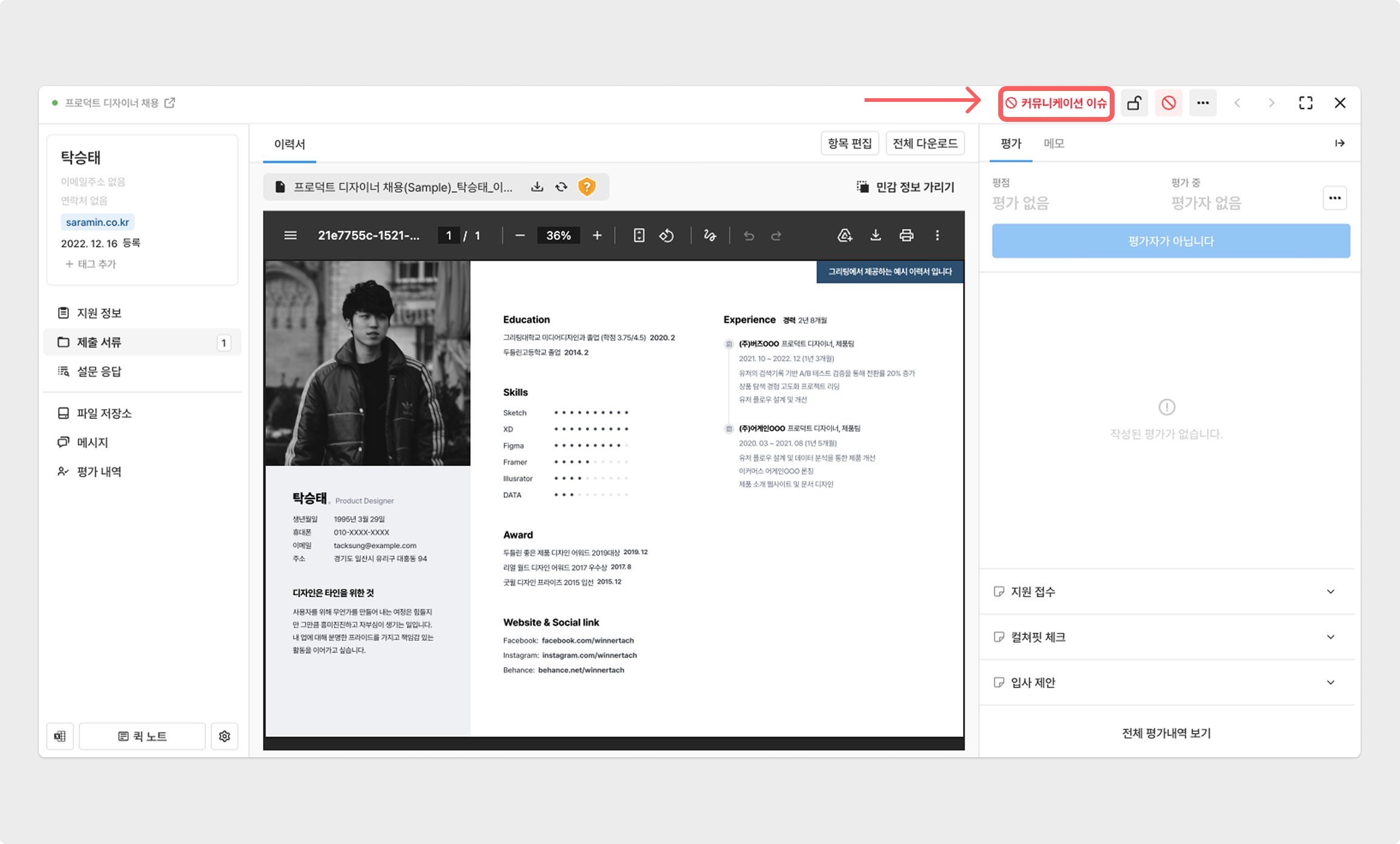Click the 2022. 12. 16 등록 date text
The height and width of the screenshot is (844, 1400).
pos(101,243)
